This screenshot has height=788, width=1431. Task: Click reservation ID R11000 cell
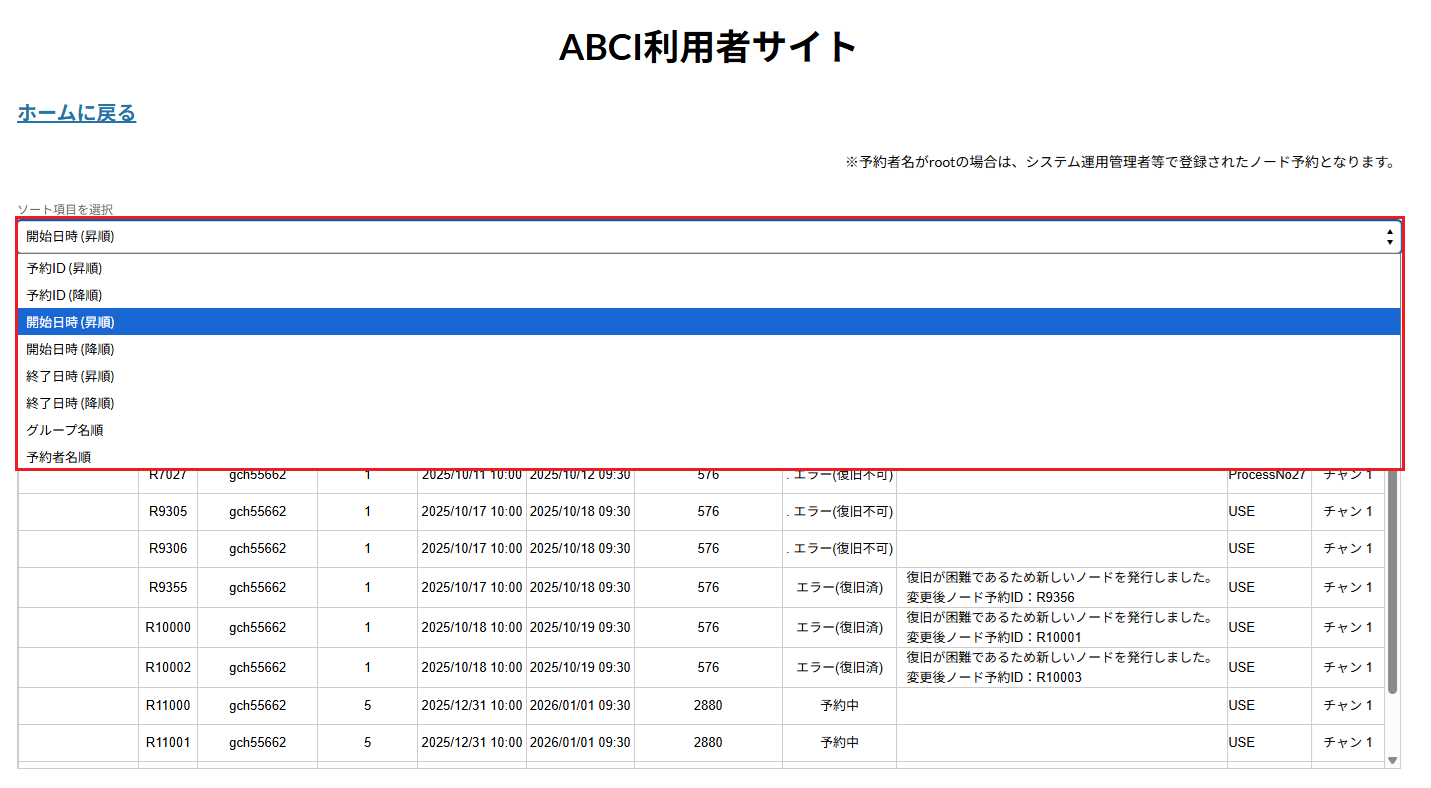(x=168, y=705)
